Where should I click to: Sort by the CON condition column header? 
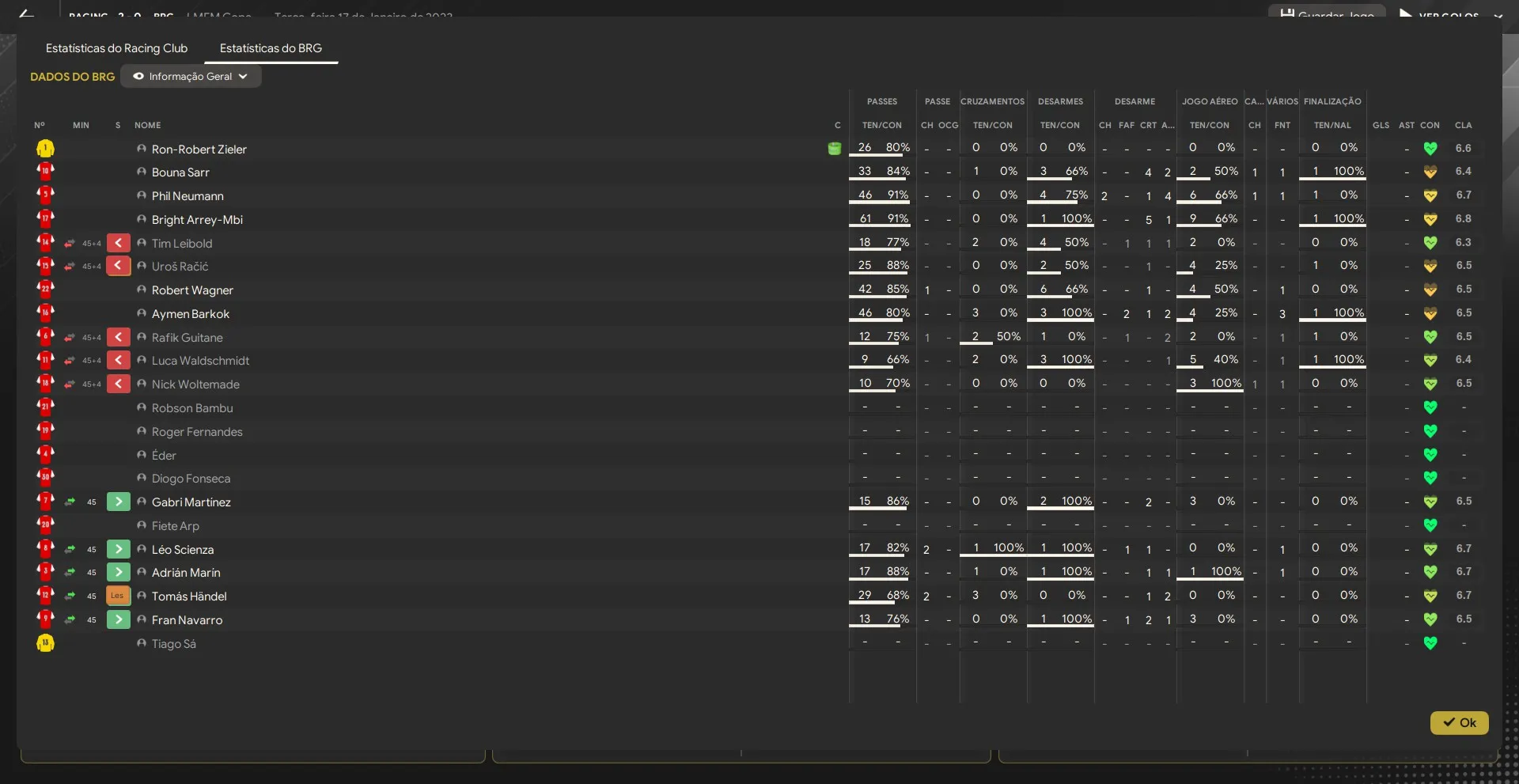(x=1430, y=125)
